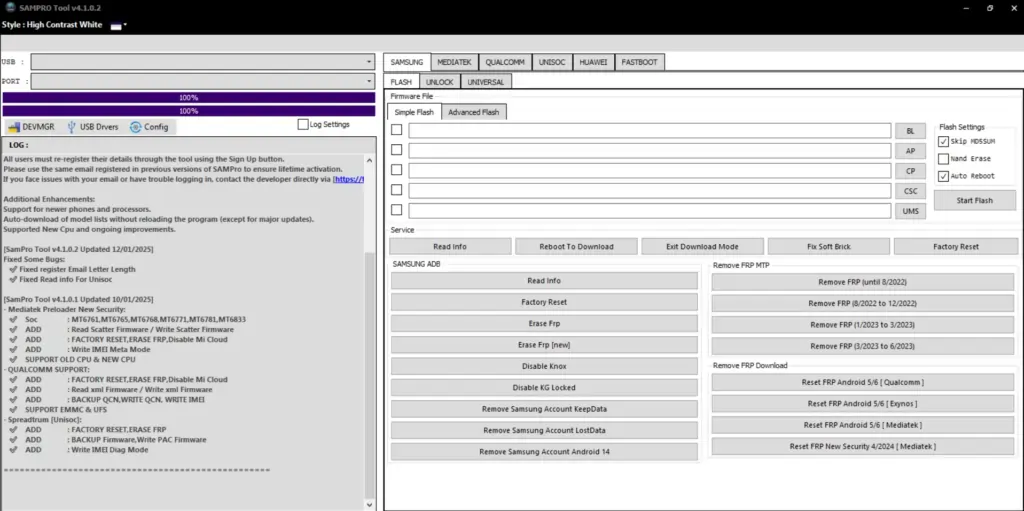The height and width of the screenshot is (511, 1024).
Task: Switch to the UNISOC tab
Action: pyautogui.click(x=552, y=62)
